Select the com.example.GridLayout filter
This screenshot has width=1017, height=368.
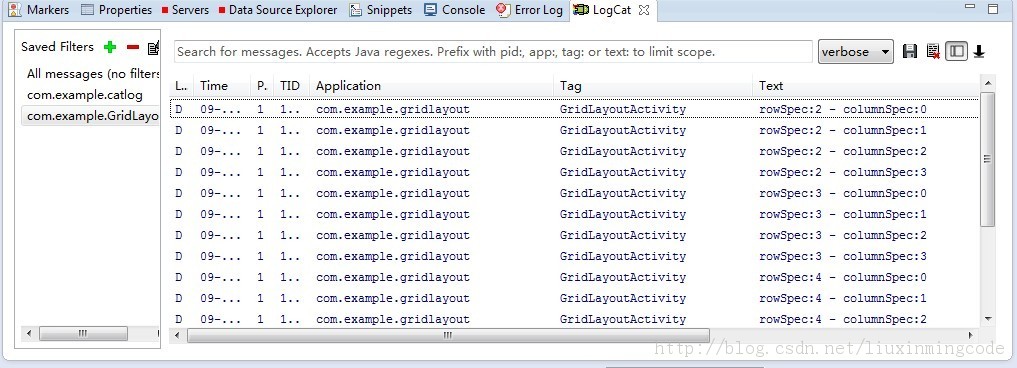tap(91, 116)
